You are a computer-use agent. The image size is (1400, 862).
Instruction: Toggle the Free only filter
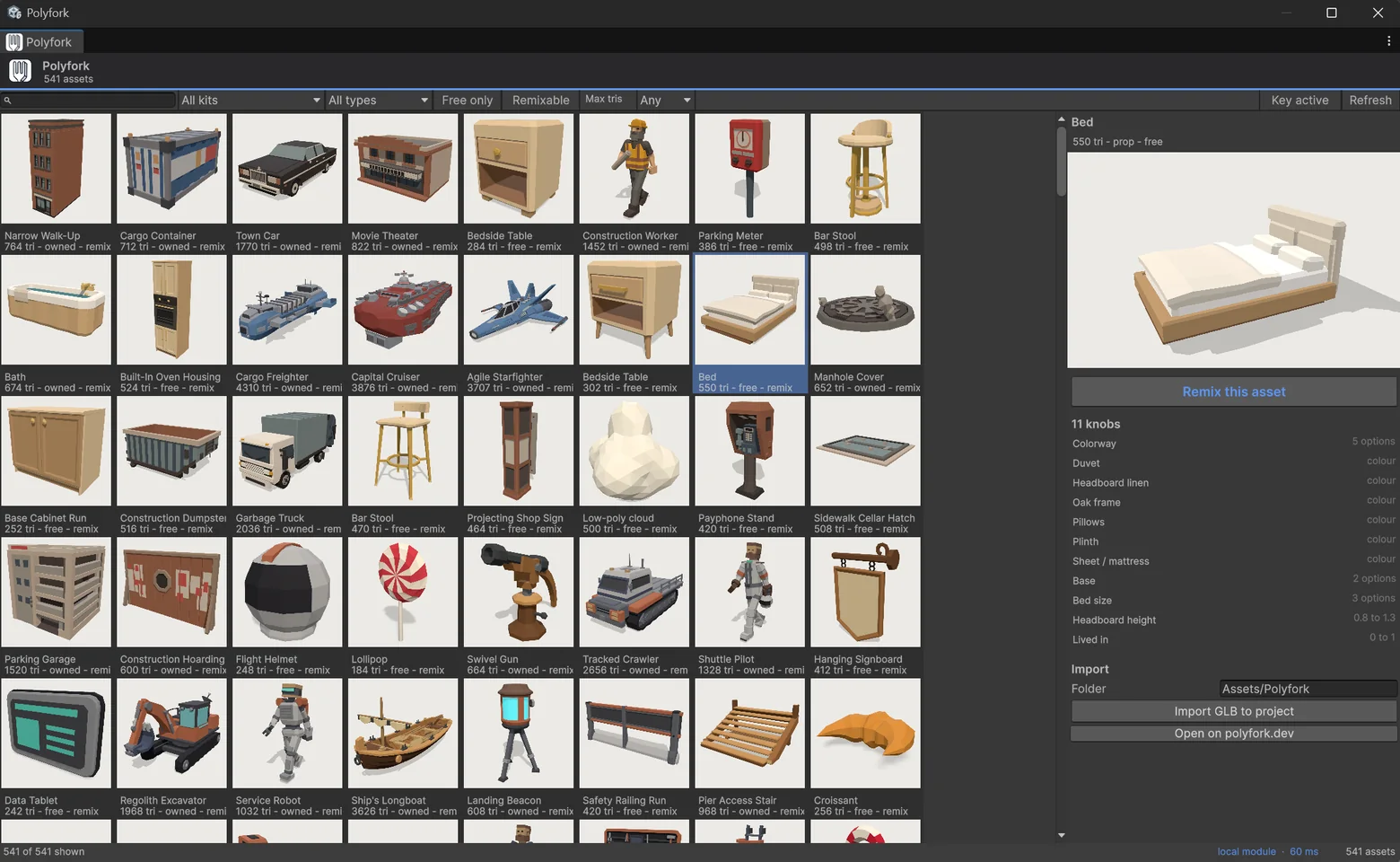coord(467,100)
